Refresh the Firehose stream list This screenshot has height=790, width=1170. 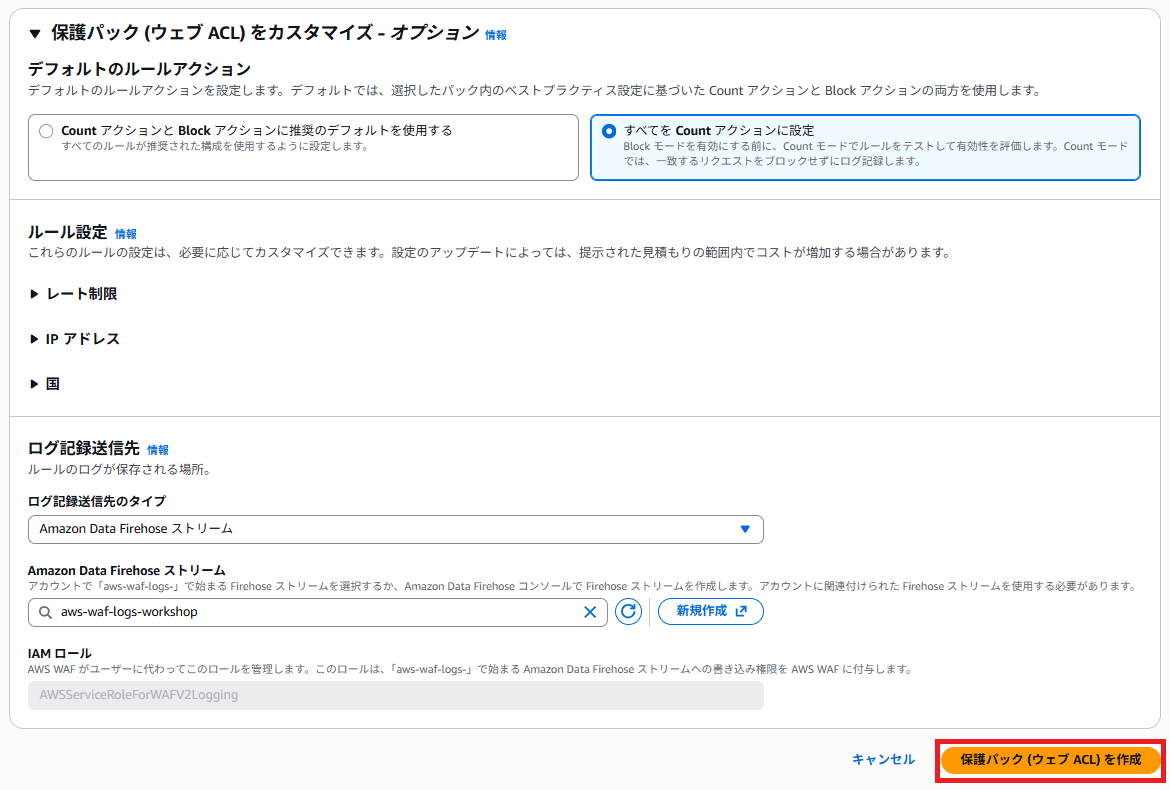628,612
